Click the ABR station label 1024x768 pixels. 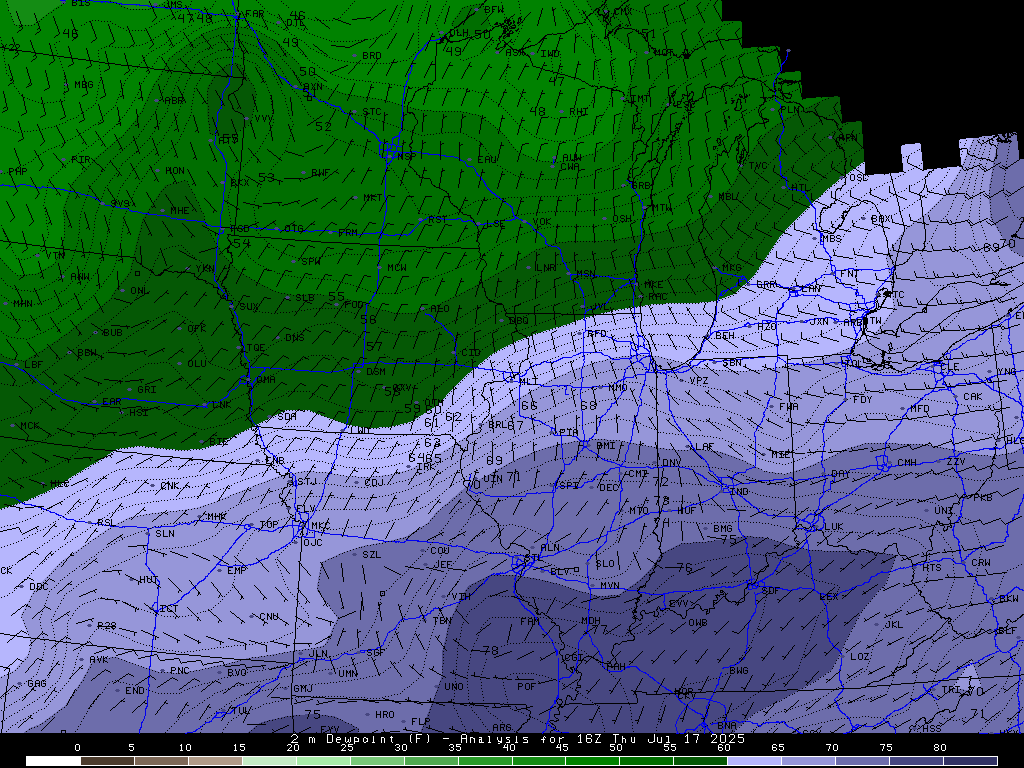pos(174,101)
